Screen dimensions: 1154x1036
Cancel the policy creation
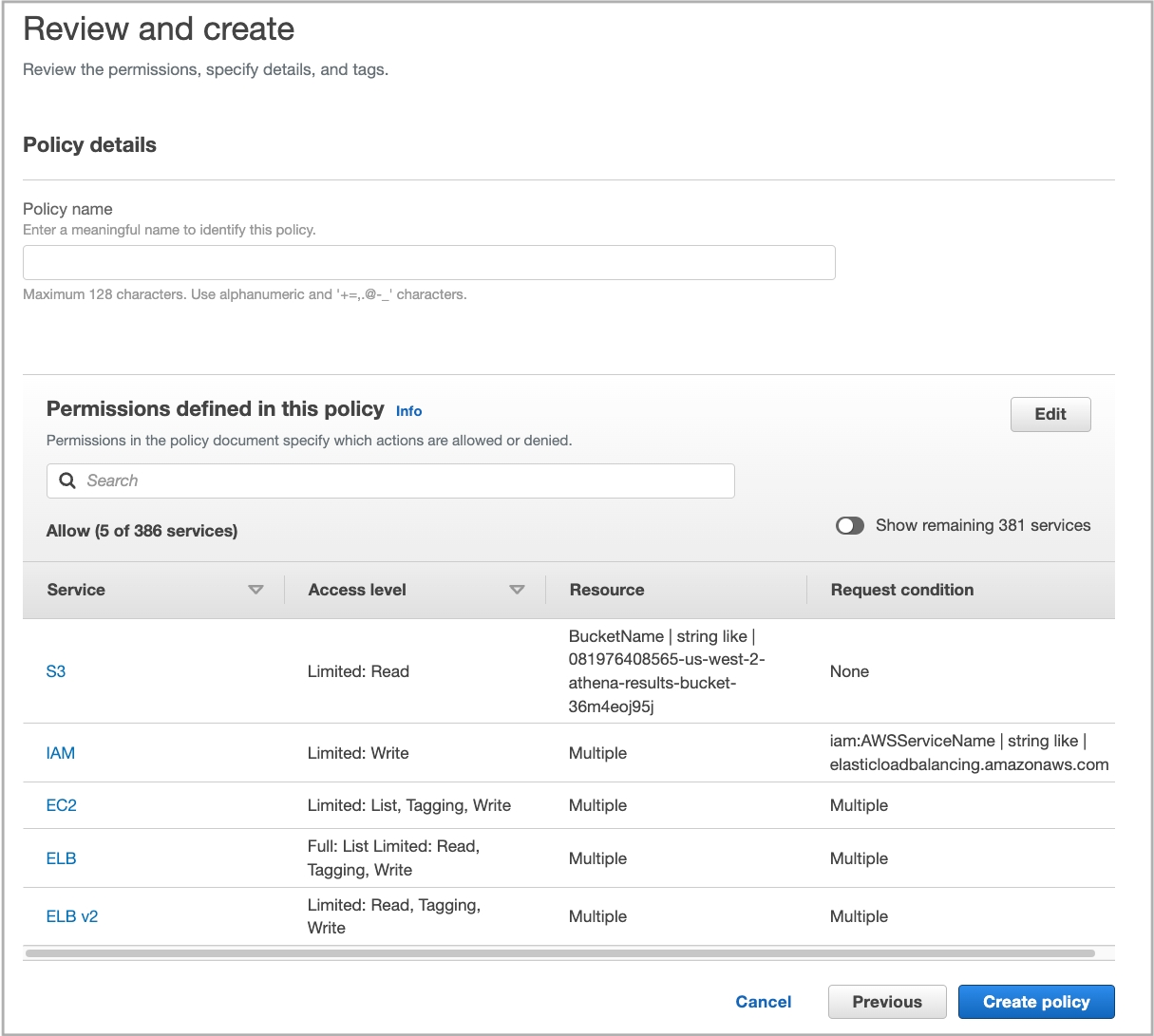(x=763, y=1001)
